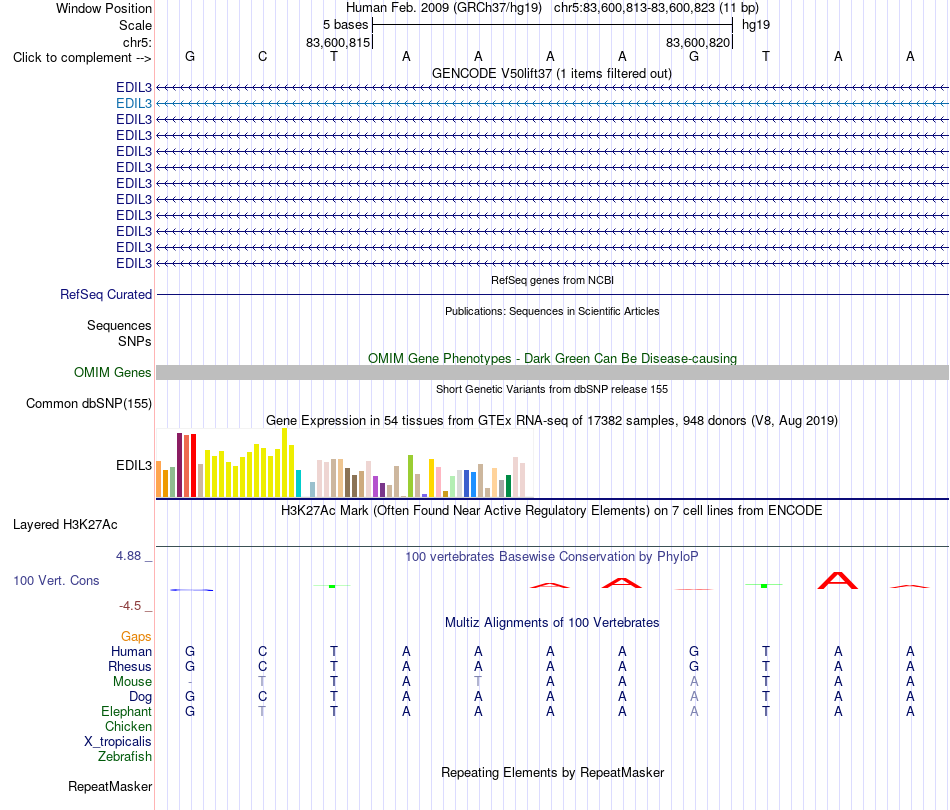Click the C base in the Rhesus row
Screen dimensions: 950x810
262,666
